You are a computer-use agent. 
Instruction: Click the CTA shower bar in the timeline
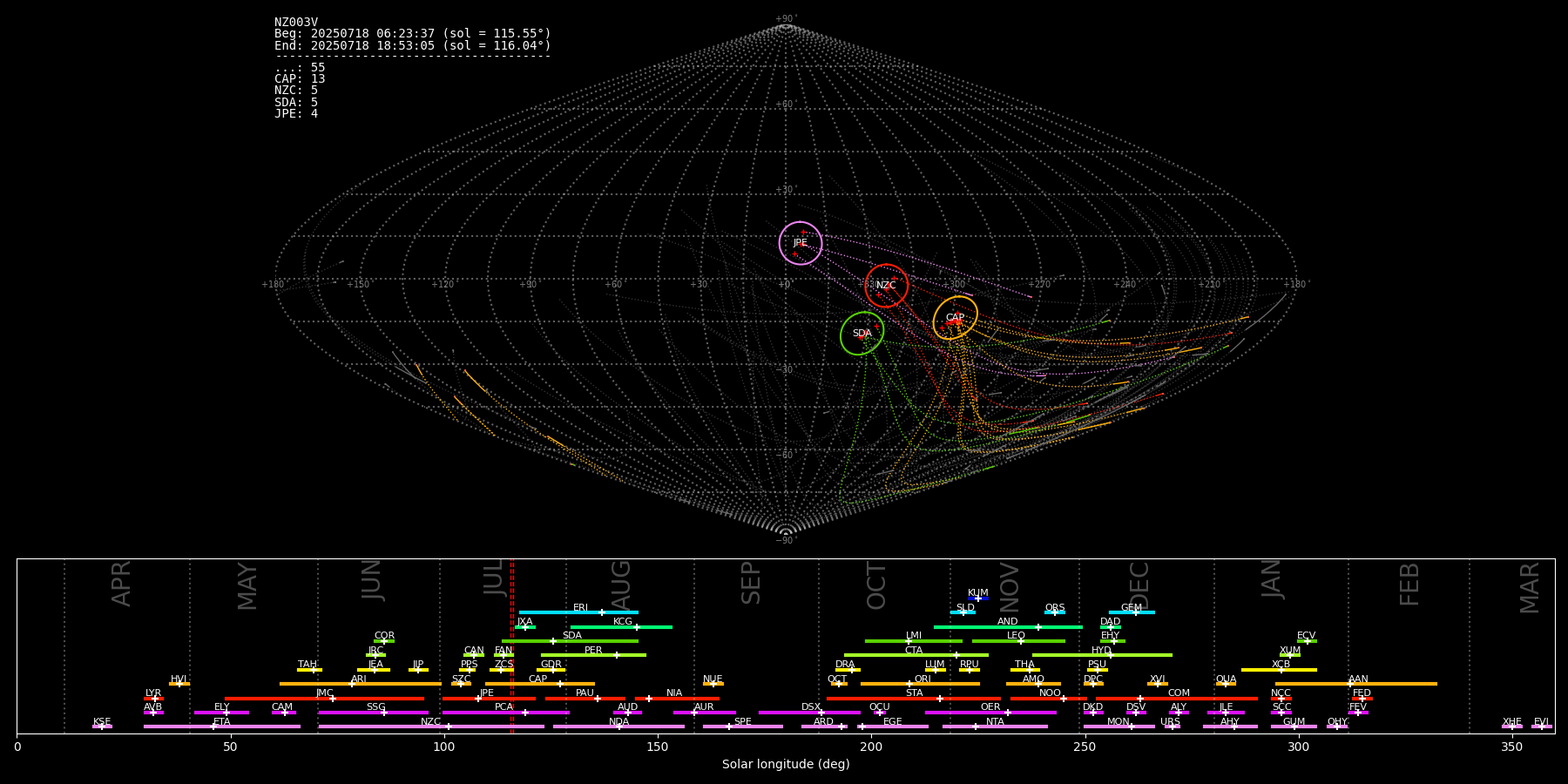[x=916, y=655]
